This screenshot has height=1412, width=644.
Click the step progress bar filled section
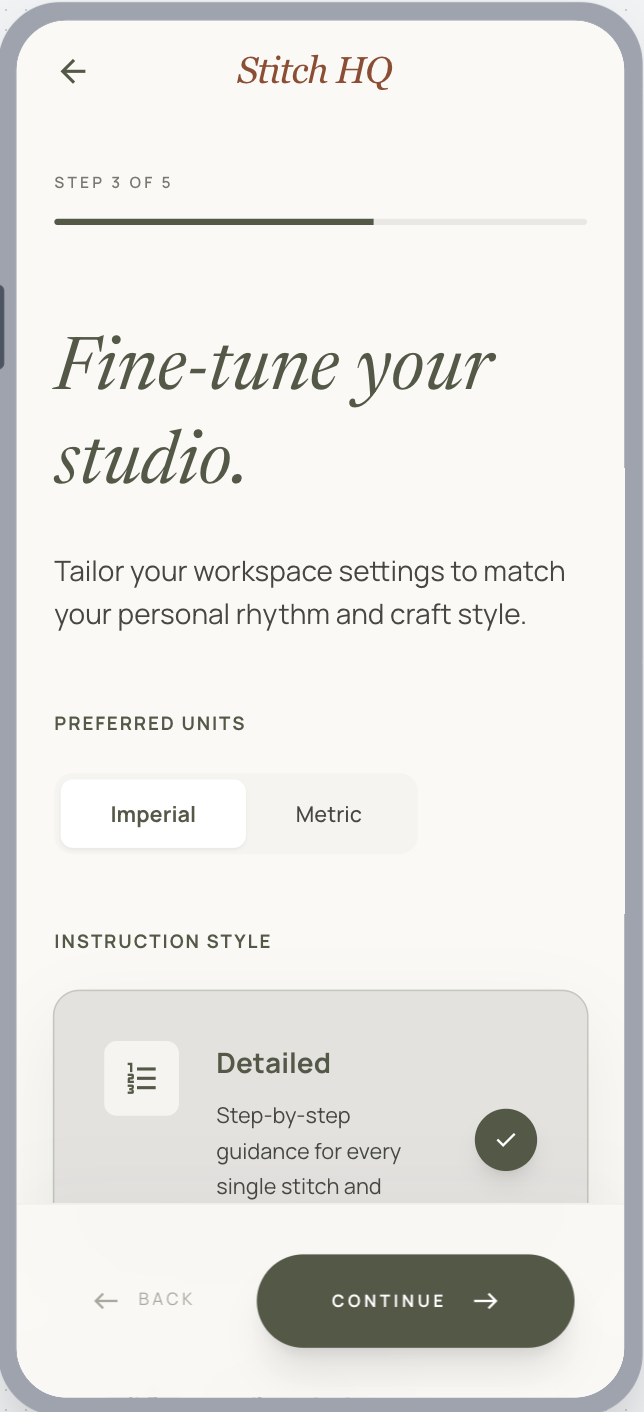tap(214, 222)
